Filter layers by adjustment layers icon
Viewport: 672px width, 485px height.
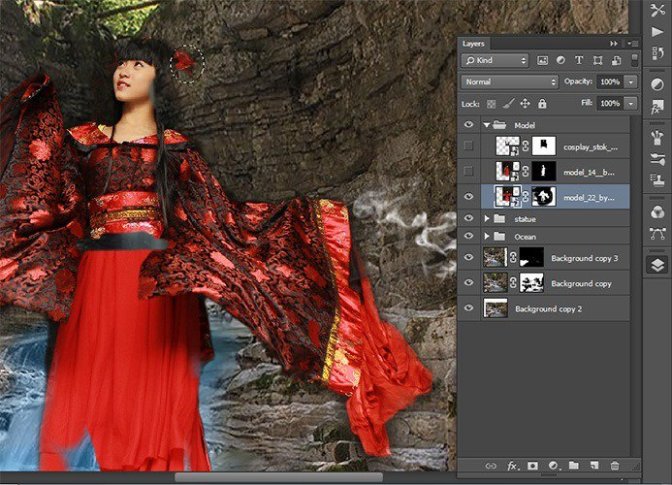(x=561, y=60)
